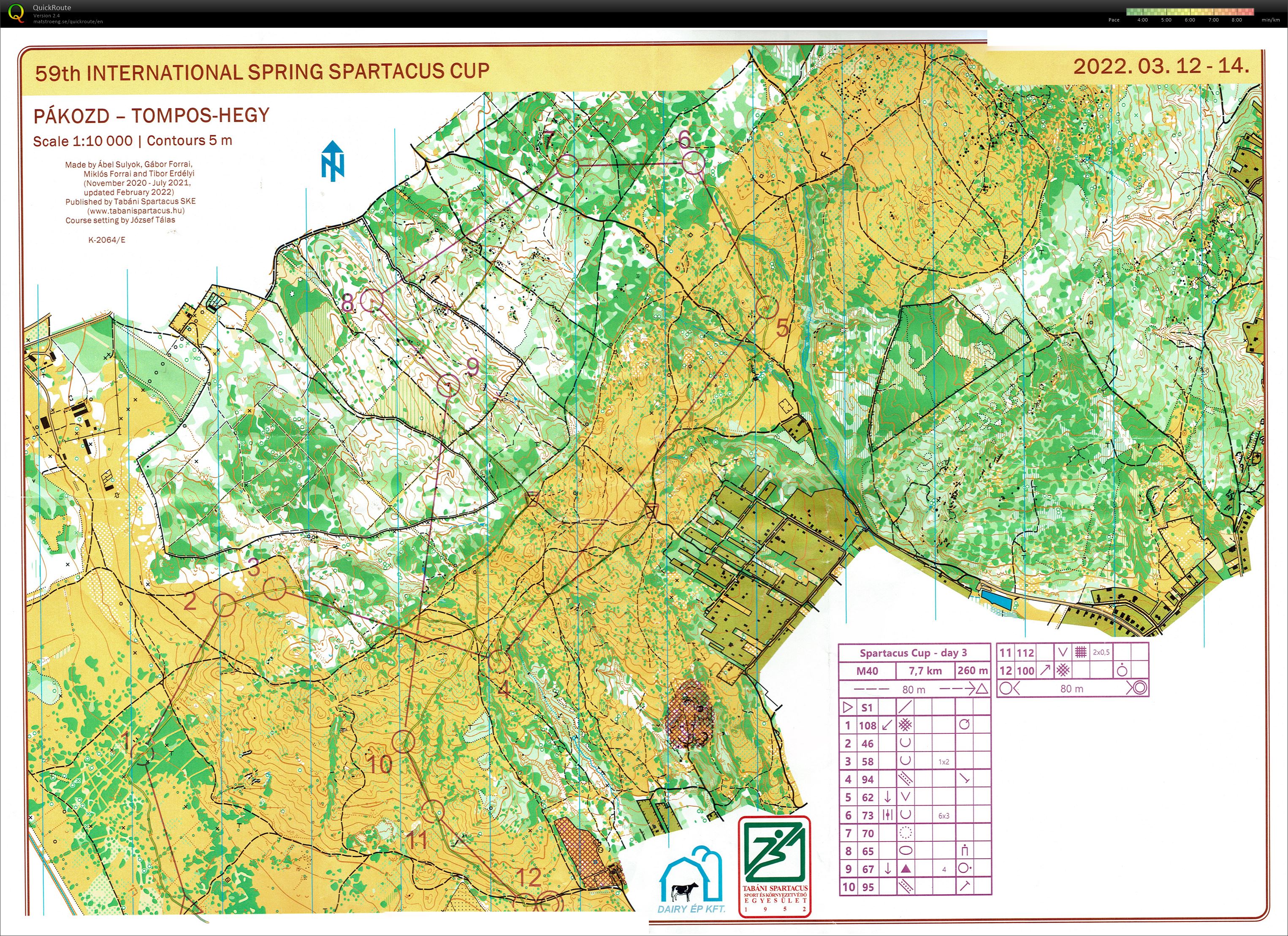
Task: Click control circle 5 on the map
Action: coord(767,307)
